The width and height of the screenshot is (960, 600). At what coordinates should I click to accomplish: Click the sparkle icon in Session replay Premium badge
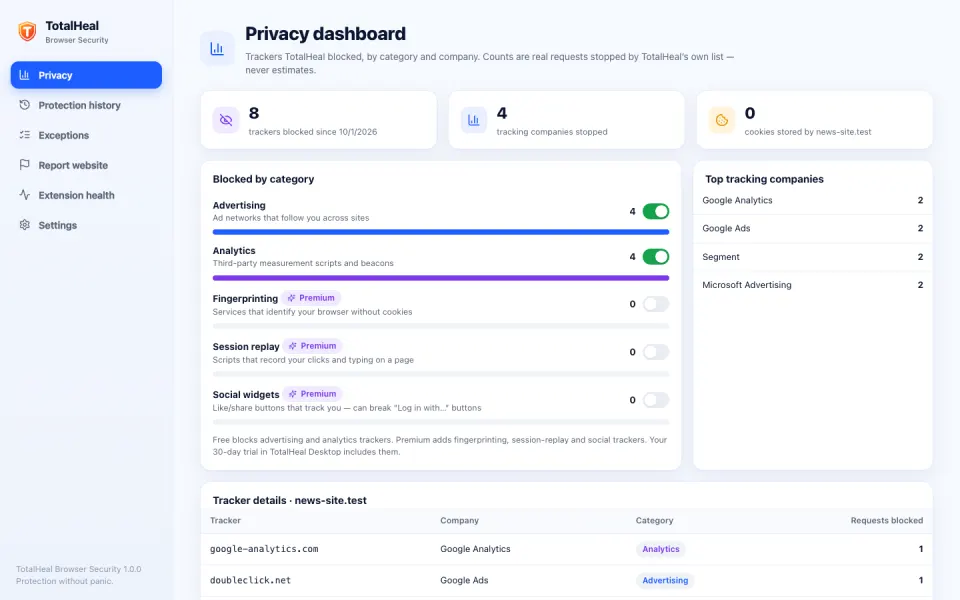(x=293, y=346)
